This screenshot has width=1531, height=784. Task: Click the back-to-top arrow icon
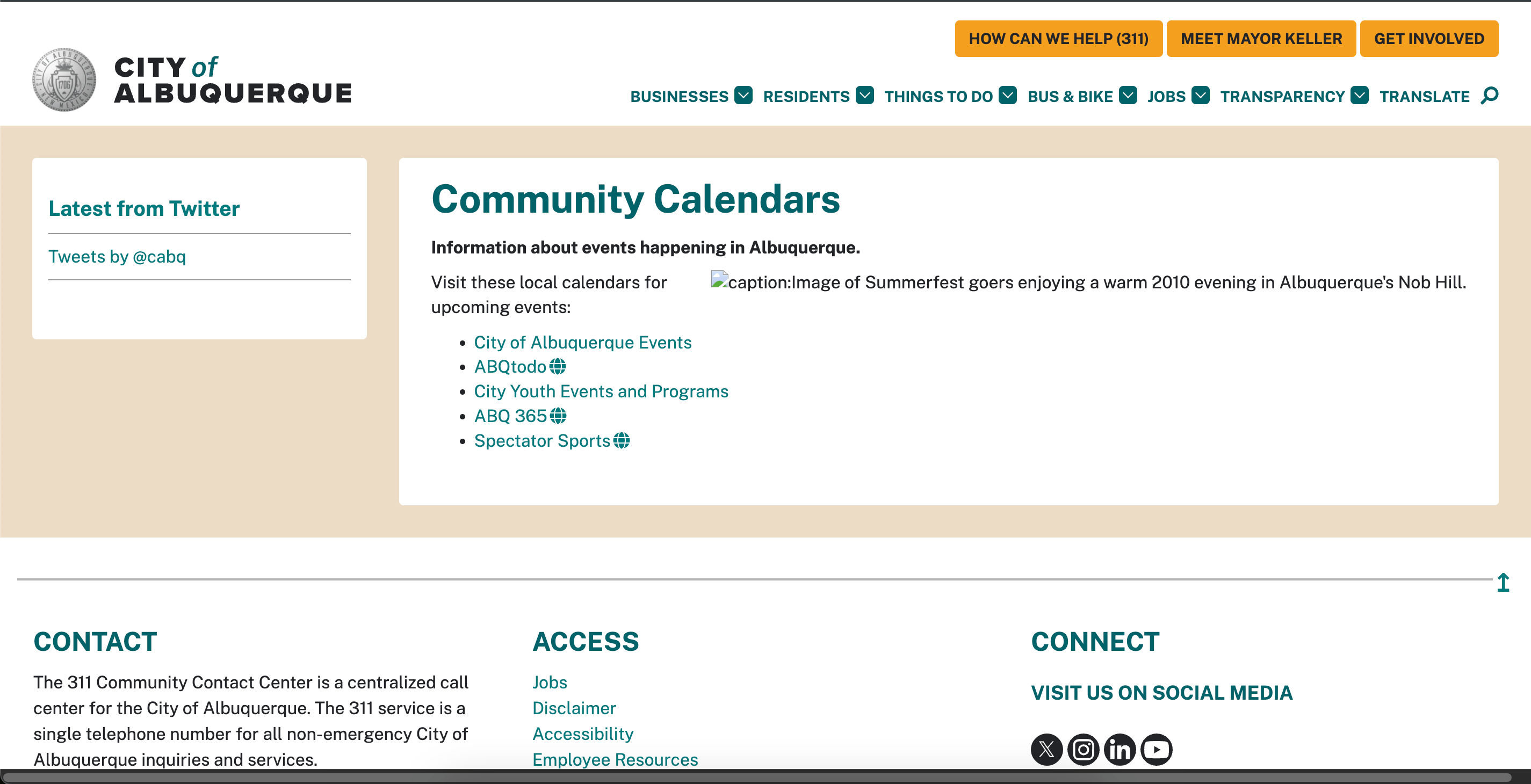pos(1503,582)
